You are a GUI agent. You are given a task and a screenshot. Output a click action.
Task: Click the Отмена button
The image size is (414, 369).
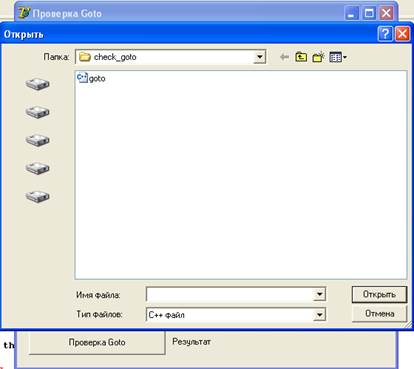pyautogui.click(x=379, y=314)
